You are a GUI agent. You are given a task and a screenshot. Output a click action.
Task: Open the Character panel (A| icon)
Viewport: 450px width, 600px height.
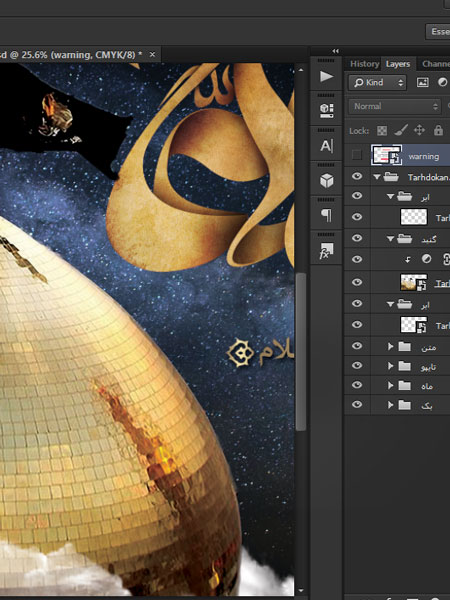tap(326, 145)
